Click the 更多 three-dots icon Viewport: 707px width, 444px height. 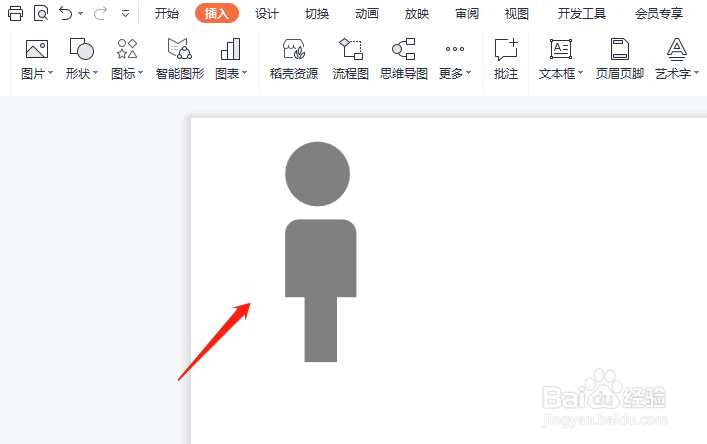coord(454,49)
